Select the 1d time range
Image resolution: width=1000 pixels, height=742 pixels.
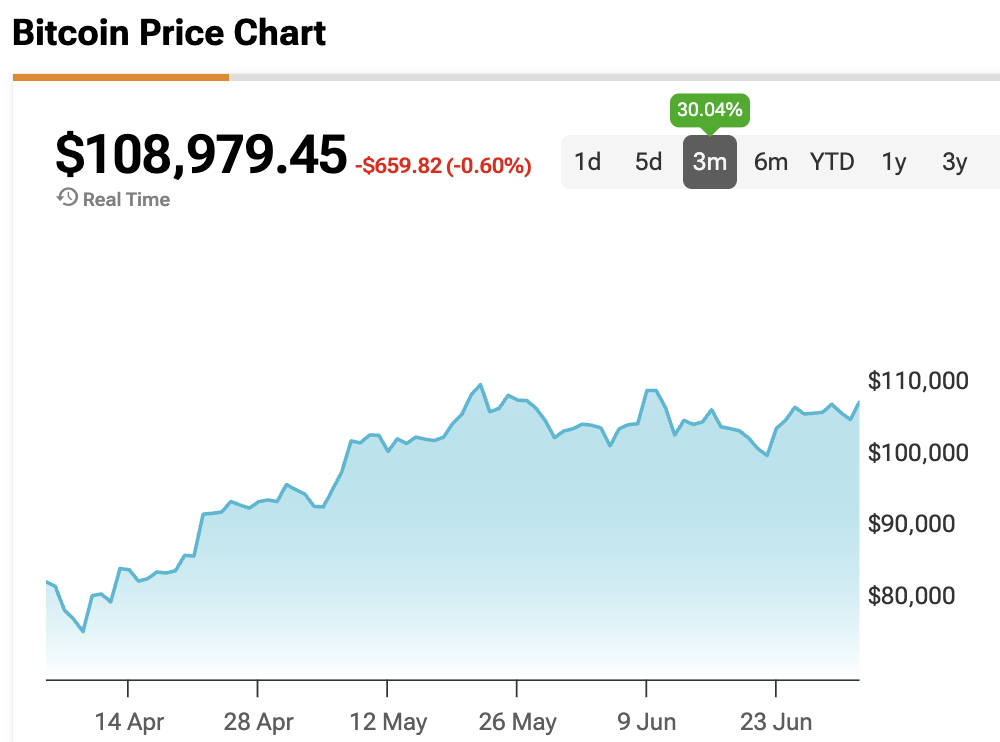[588, 161]
